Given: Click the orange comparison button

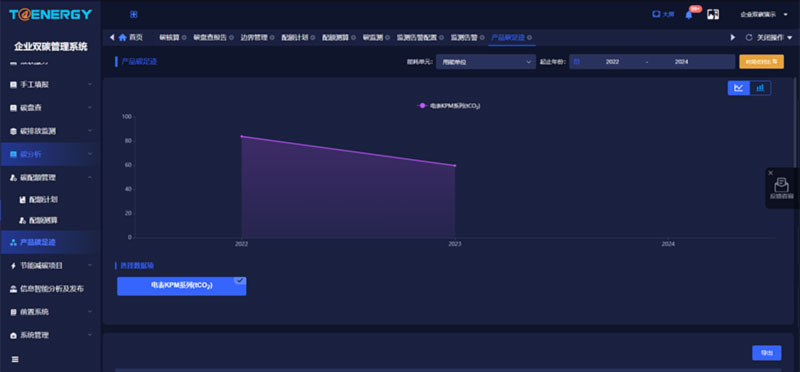Looking at the screenshot, I should click(x=761, y=61).
